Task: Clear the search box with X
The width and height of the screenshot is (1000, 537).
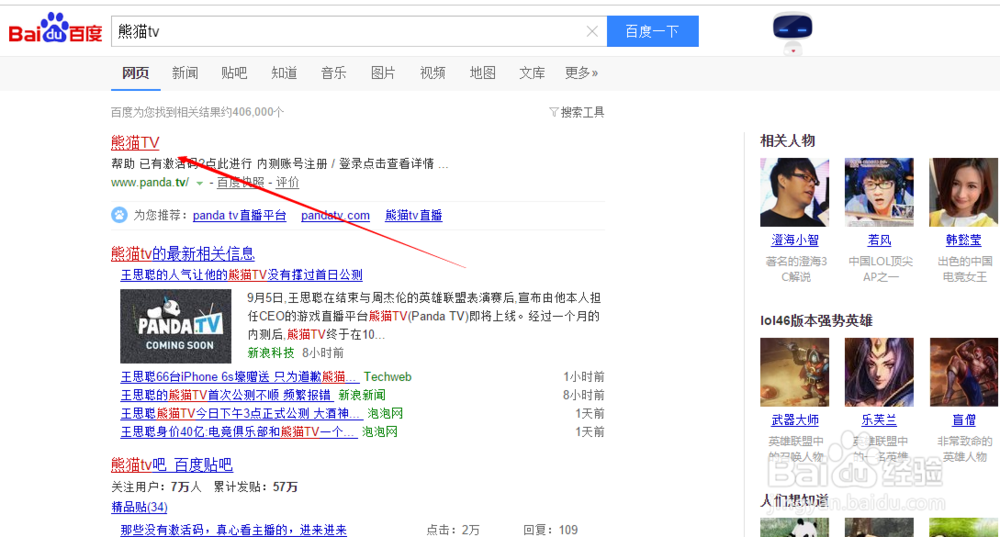Action: 592,31
